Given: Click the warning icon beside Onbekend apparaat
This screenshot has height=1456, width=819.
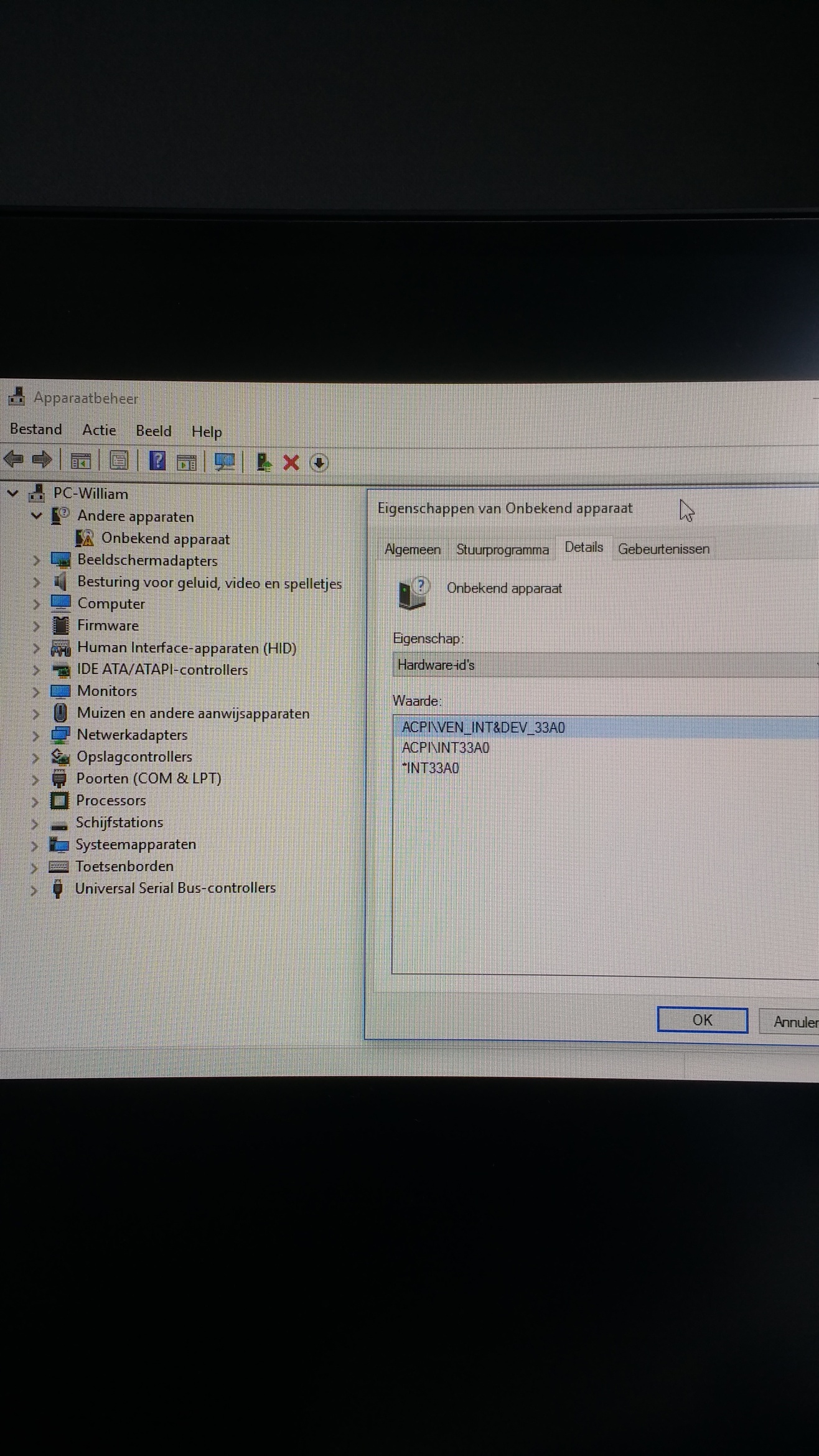Looking at the screenshot, I should tap(85, 538).
